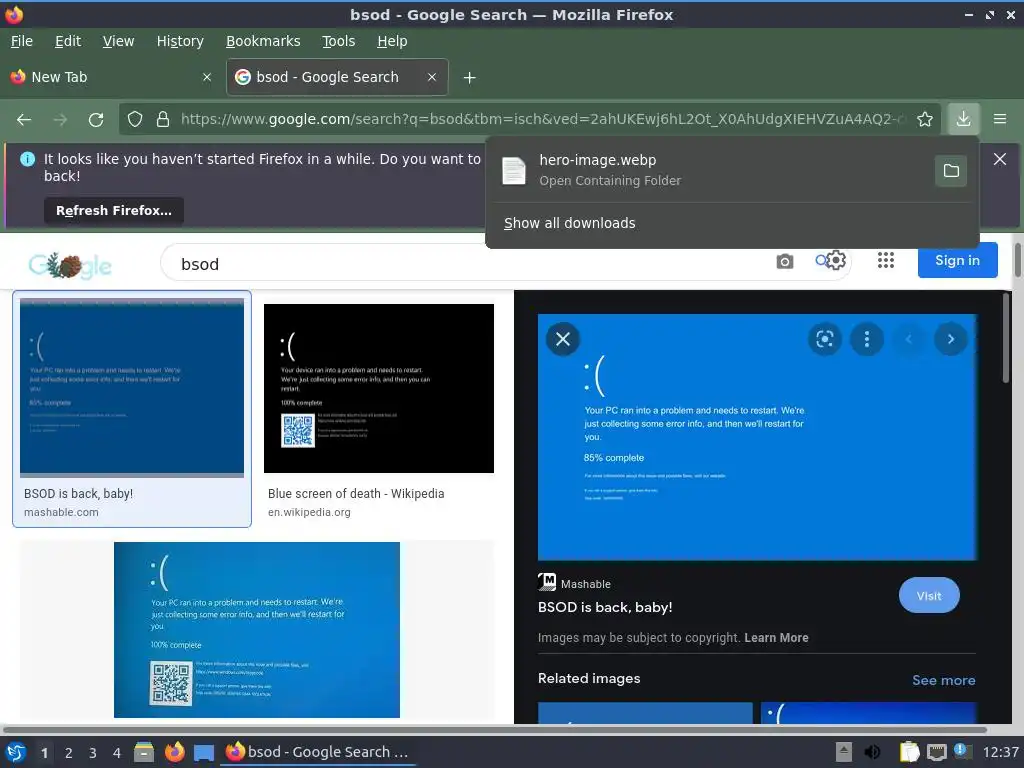Open the Learn More copyright link
This screenshot has width=1024, height=768.
coord(776,638)
